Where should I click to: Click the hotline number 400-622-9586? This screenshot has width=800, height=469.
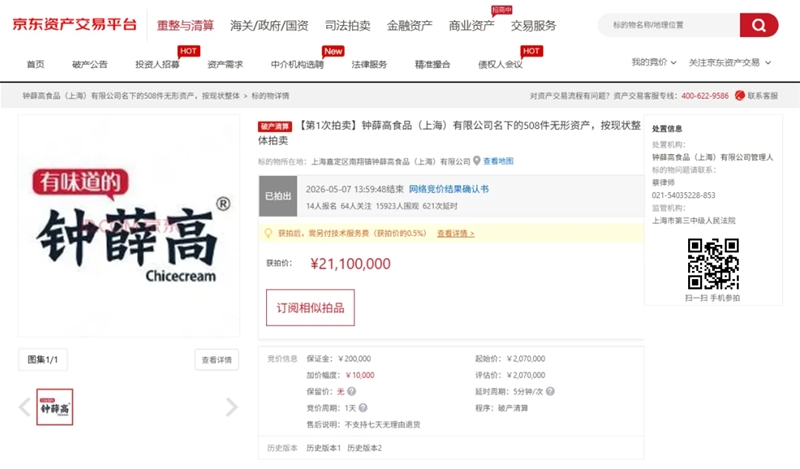pyautogui.click(x=705, y=95)
